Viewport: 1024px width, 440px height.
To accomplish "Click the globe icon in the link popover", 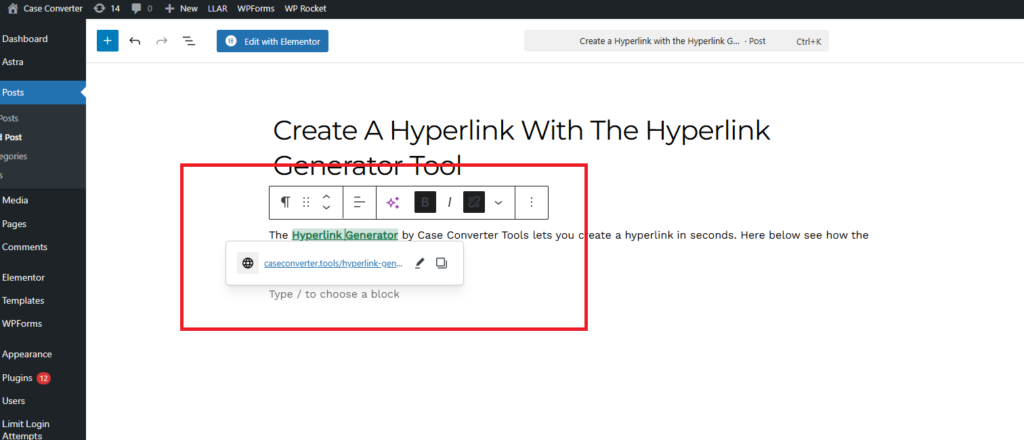I will click(x=248, y=263).
